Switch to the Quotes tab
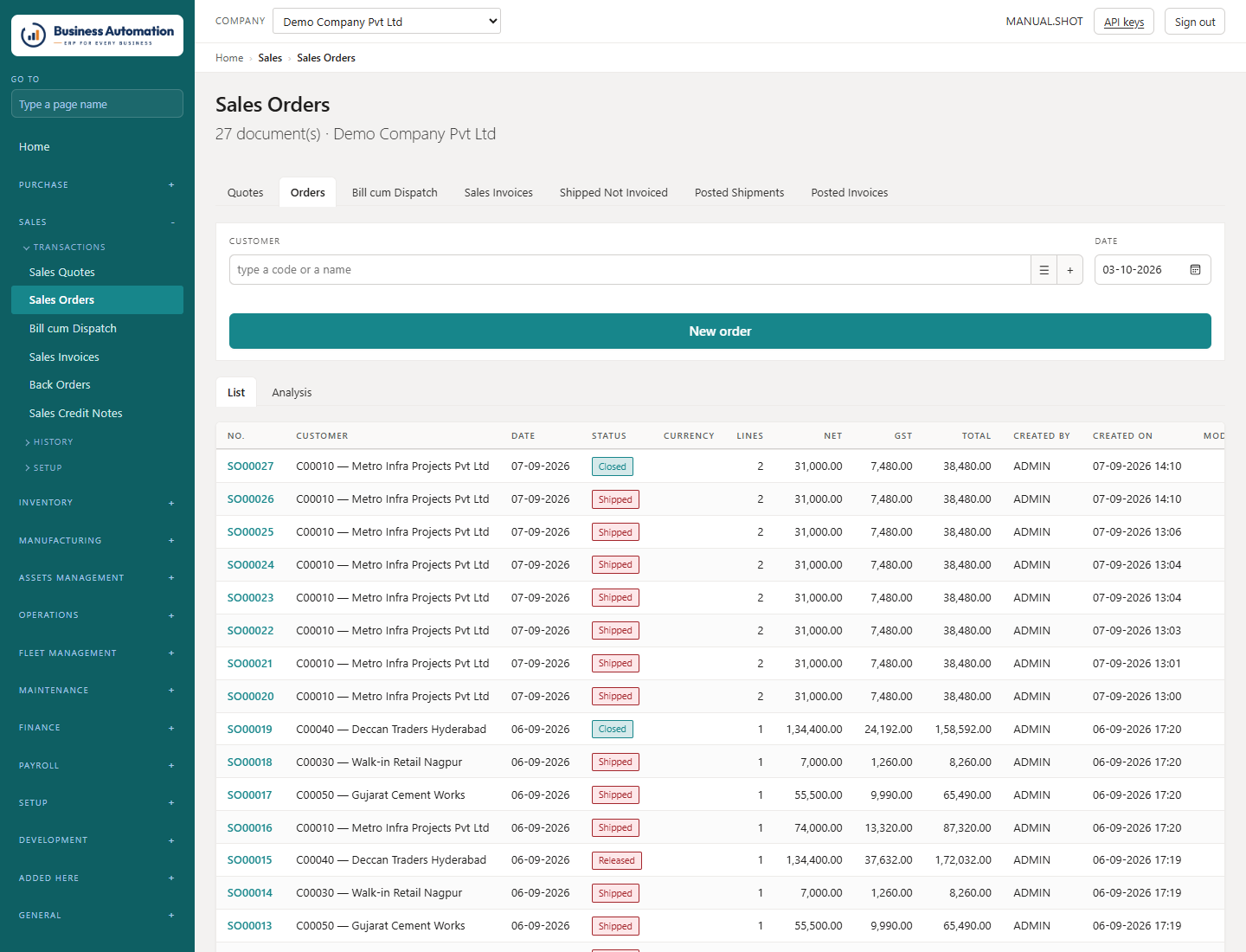The image size is (1246, 952). pos(246,193)
